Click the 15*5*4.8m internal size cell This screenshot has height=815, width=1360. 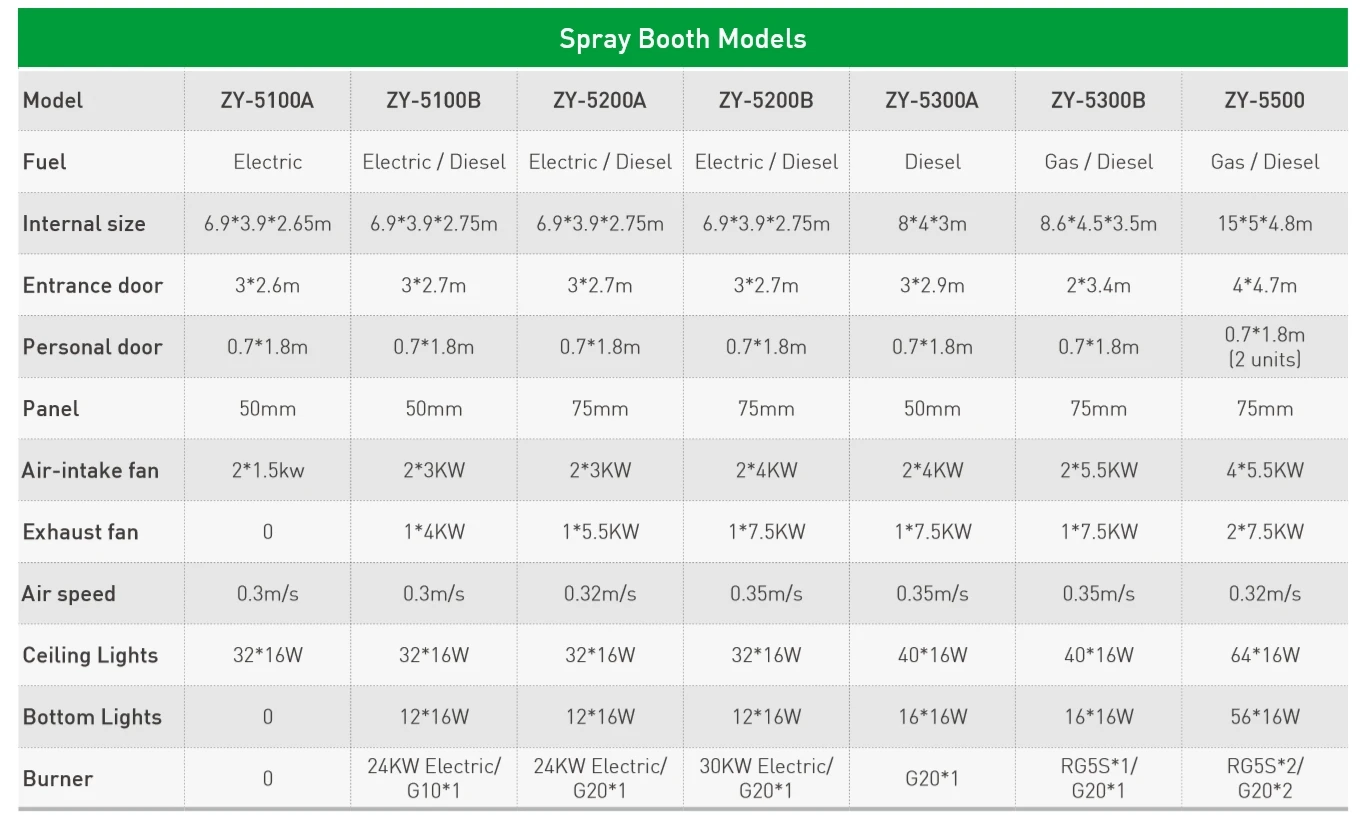pyautogui.click(x=1264, y=223)
